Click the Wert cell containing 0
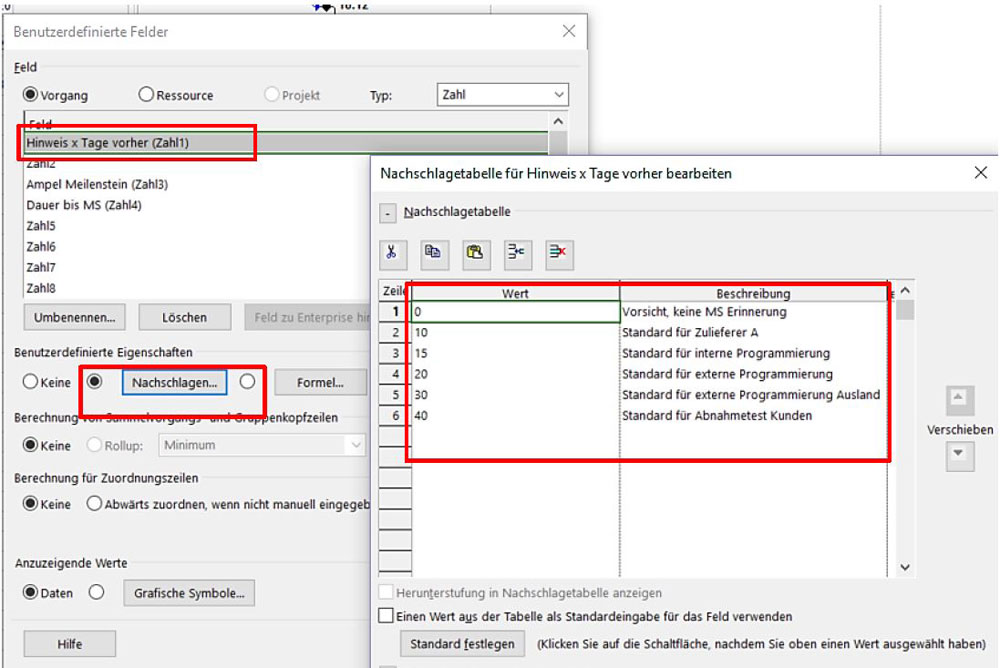 point(515,312)
